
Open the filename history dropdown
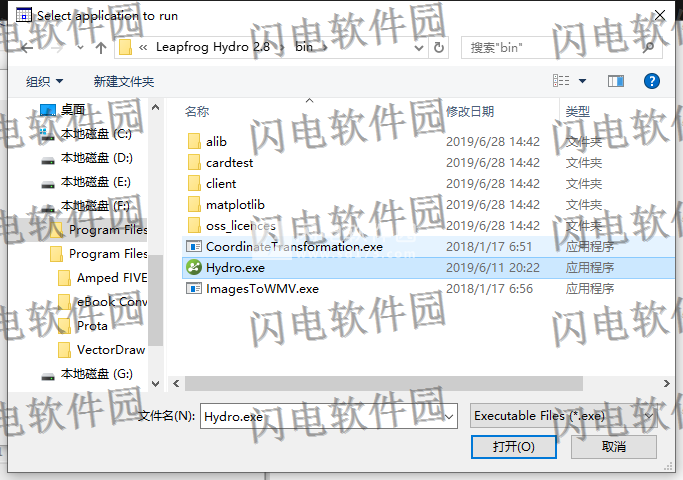(x=449, y=417)
